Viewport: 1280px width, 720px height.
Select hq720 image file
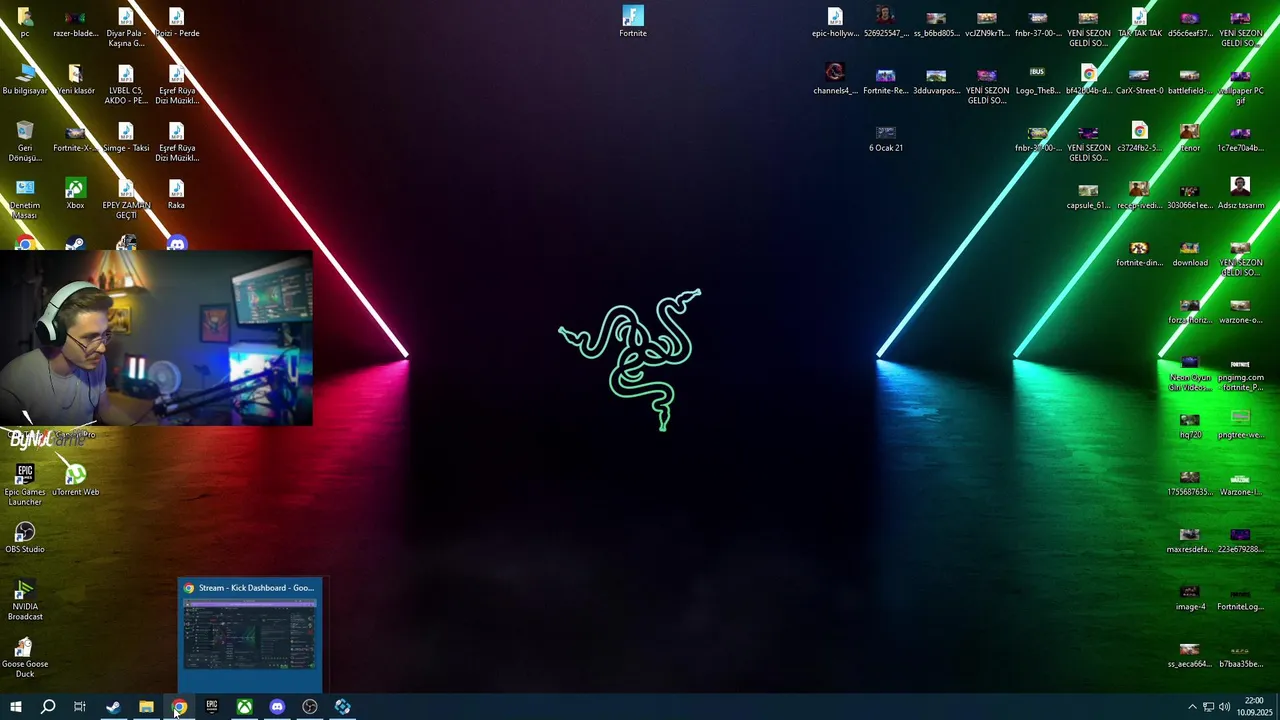click(1189, 424)
